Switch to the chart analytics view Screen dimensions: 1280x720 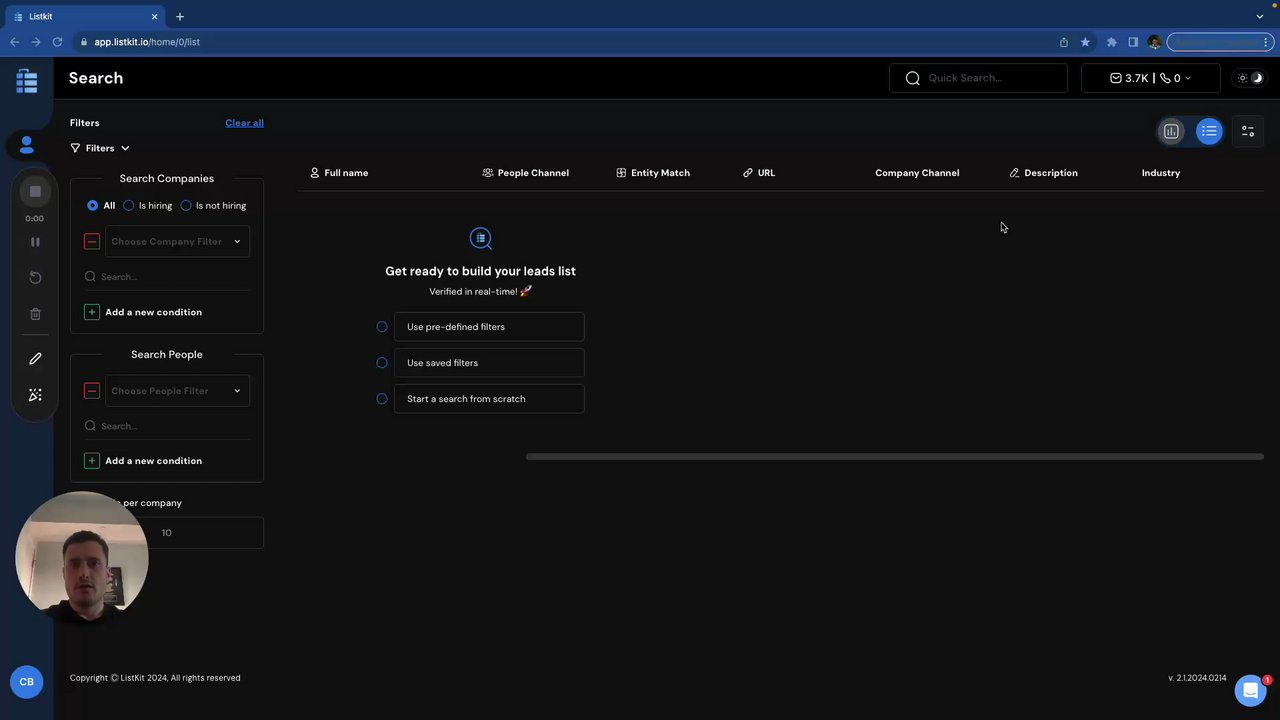1171,131
